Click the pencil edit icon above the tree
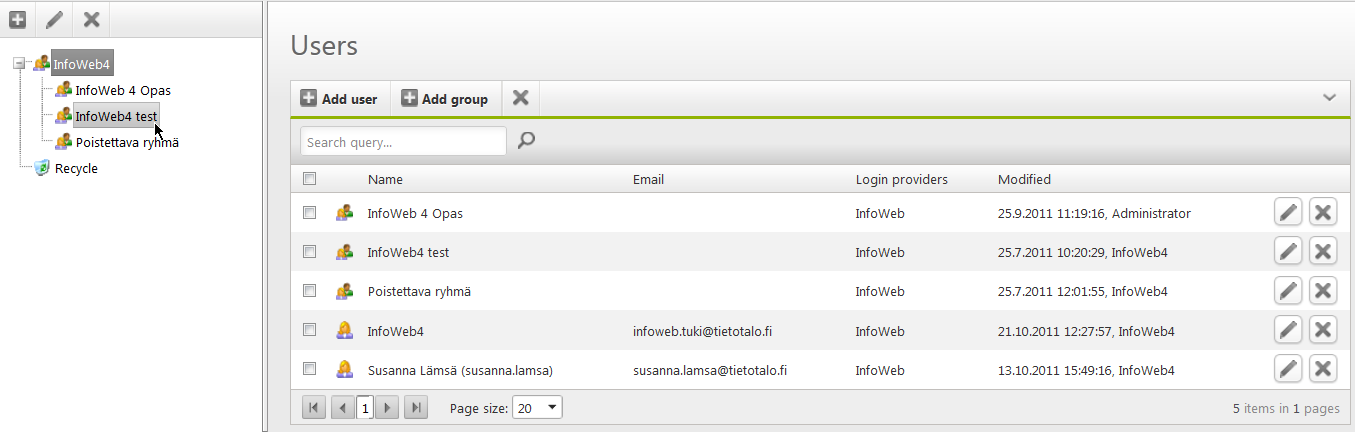This screenshot has width=1355, height=432. [54, 19]
